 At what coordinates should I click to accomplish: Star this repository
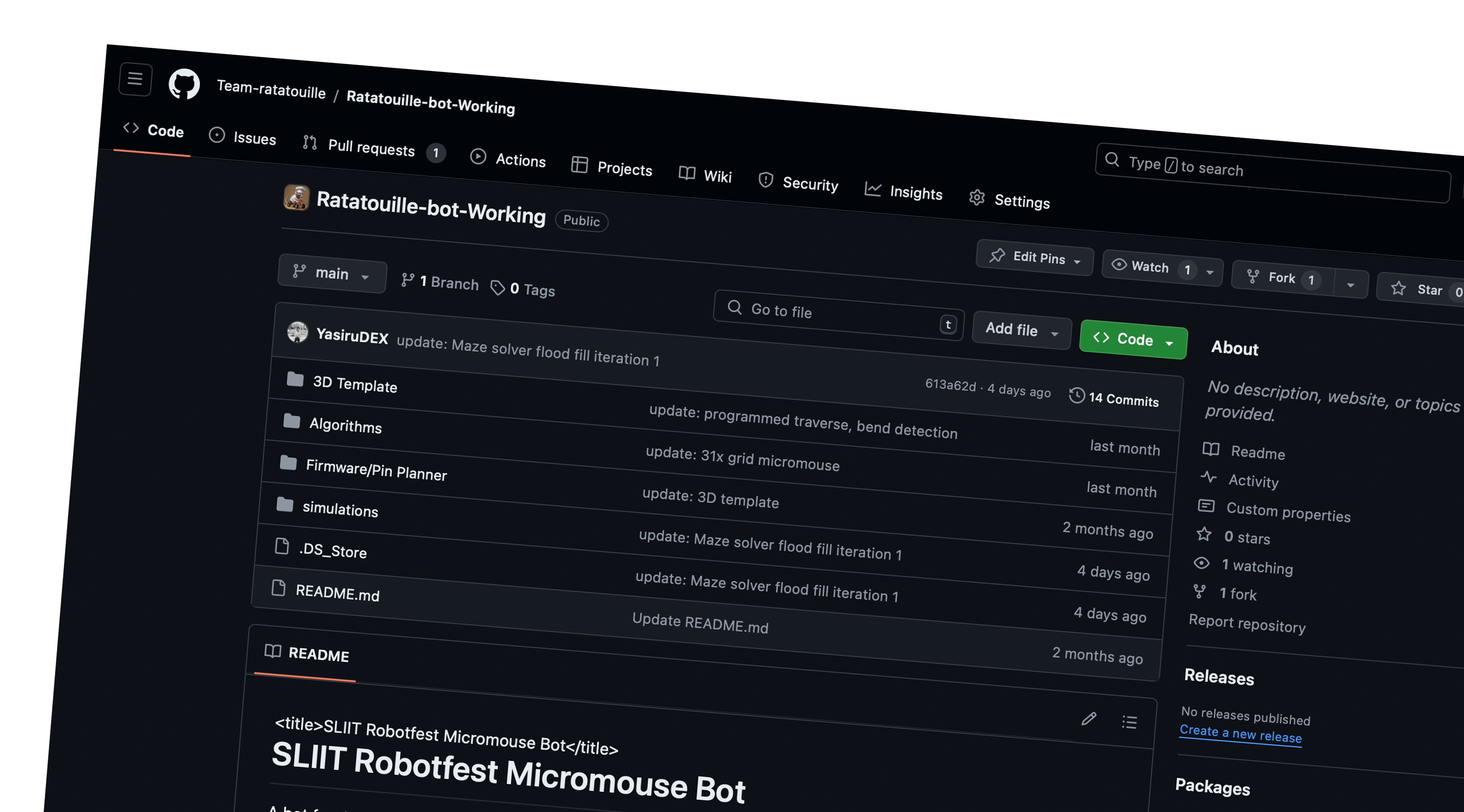pos(1421,290)
